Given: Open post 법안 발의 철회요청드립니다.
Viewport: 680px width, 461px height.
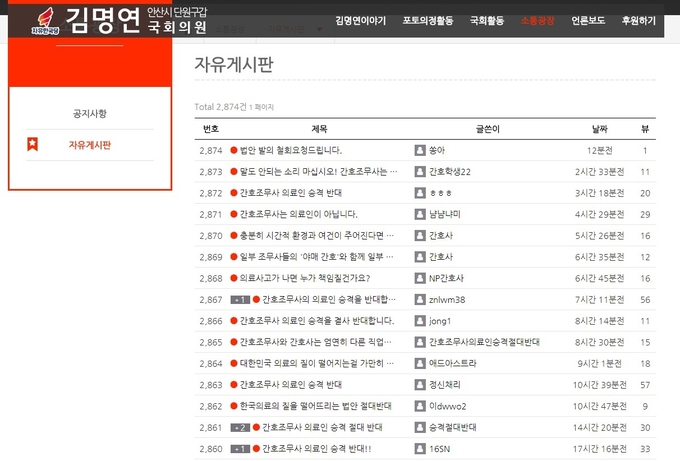Looking at the screenshot, I should [291, 150].
